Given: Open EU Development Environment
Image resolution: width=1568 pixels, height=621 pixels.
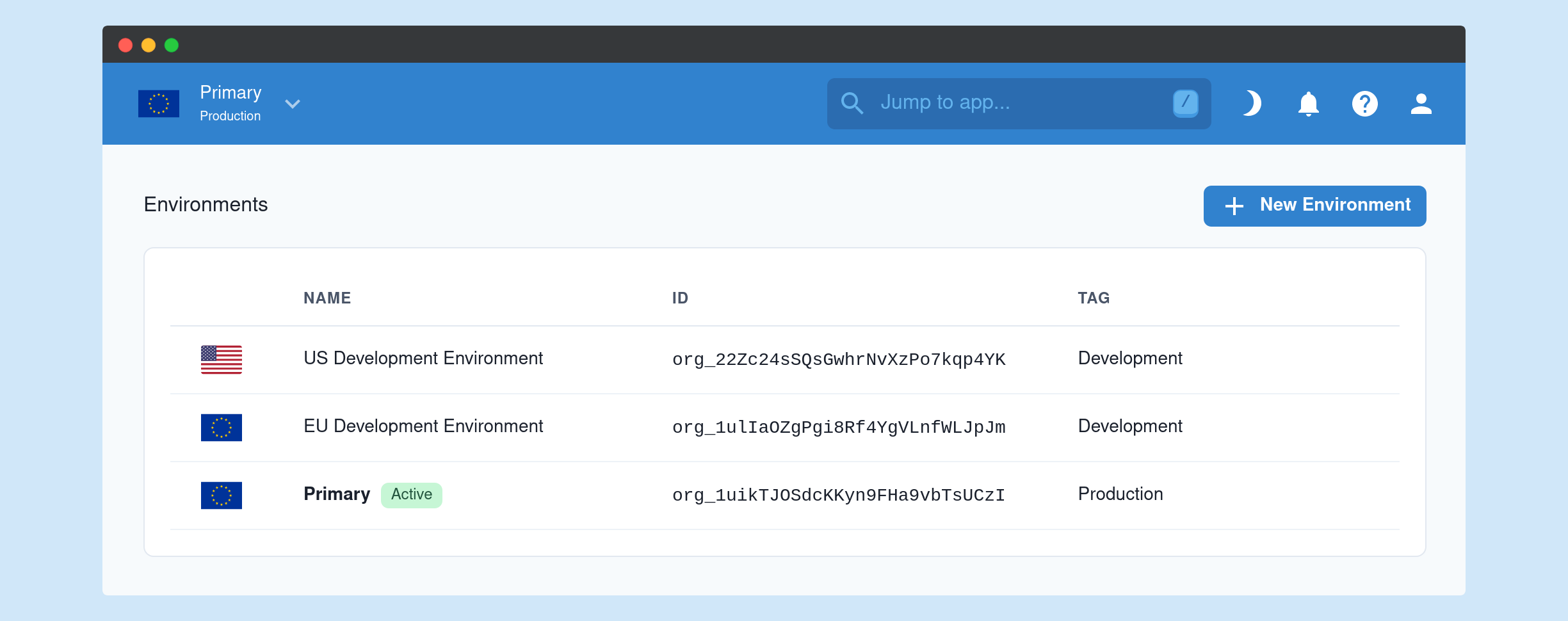Looking at the screenshot, I should point(423,426).
